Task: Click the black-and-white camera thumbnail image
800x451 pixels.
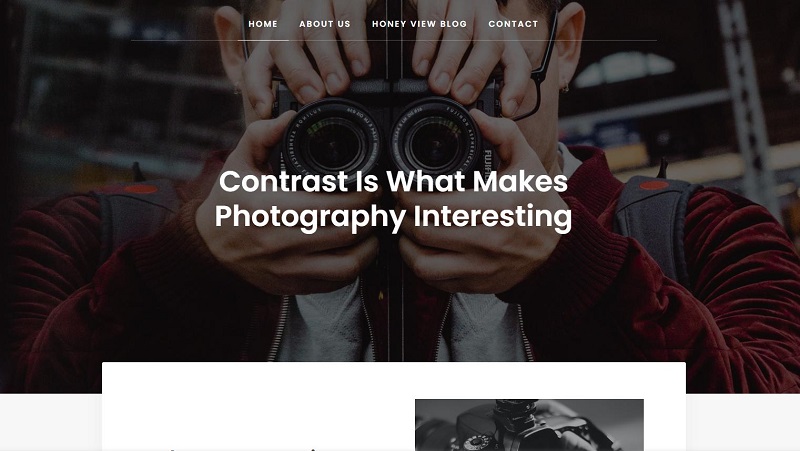Action: [529, 424]
